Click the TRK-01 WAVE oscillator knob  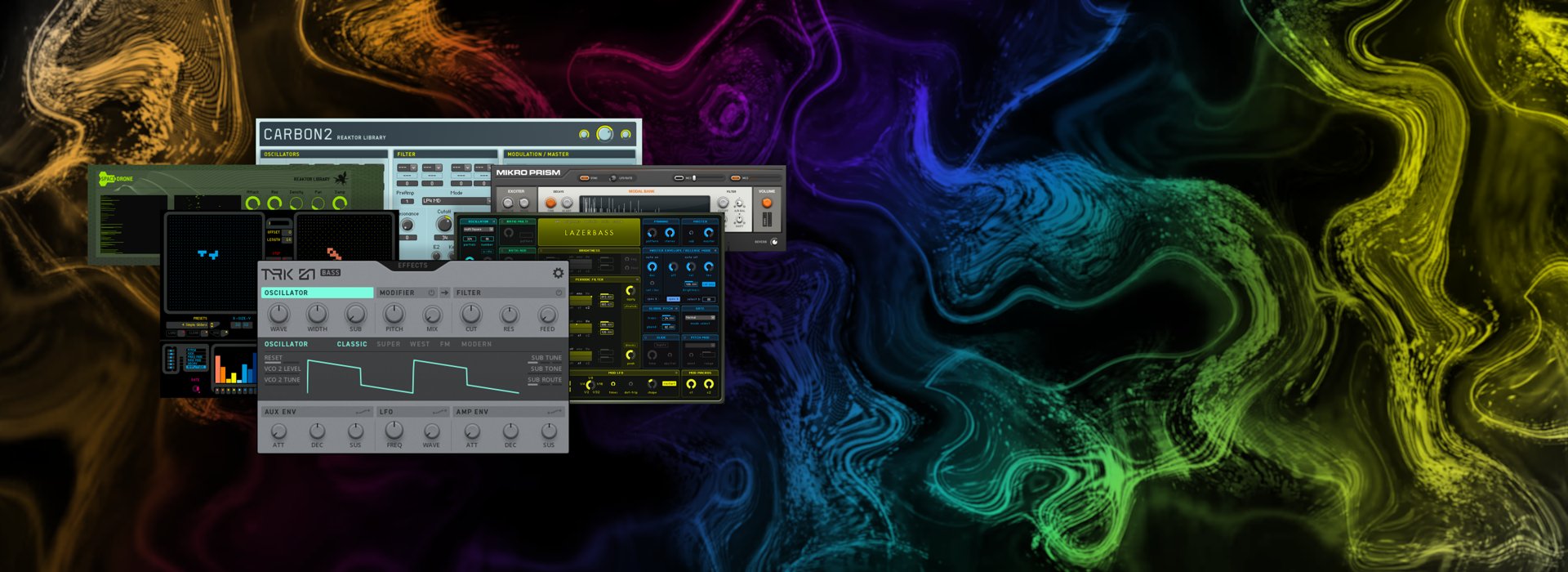pyautogui.click(x=278, y=314)
